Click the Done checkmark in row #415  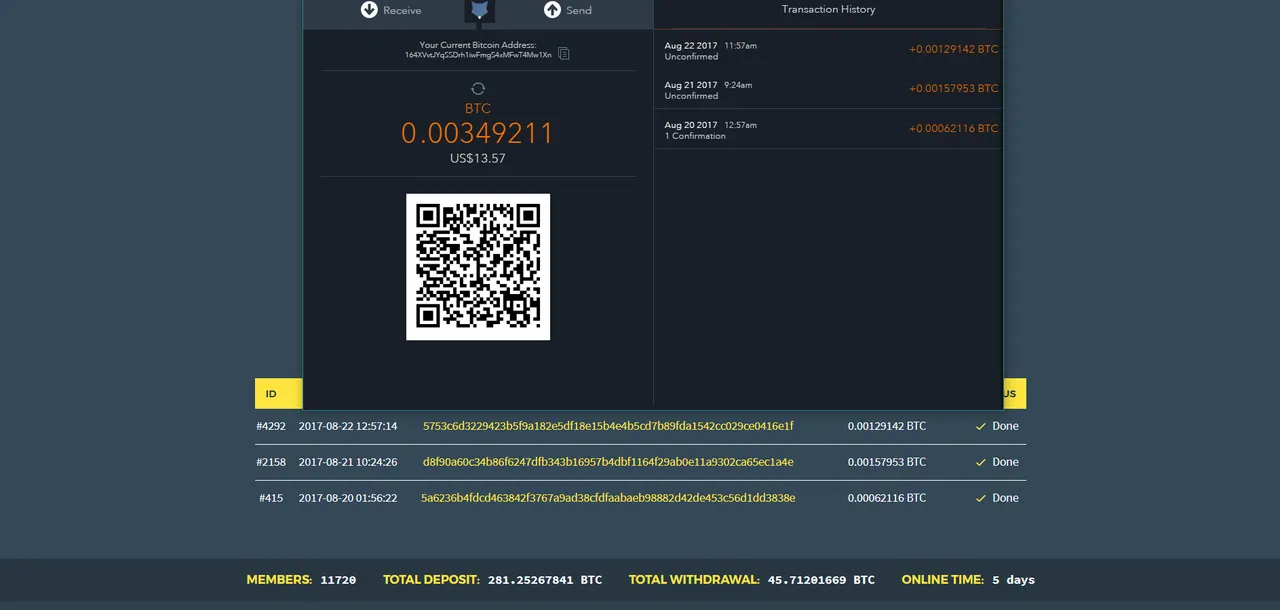click(x=981, y=498)
